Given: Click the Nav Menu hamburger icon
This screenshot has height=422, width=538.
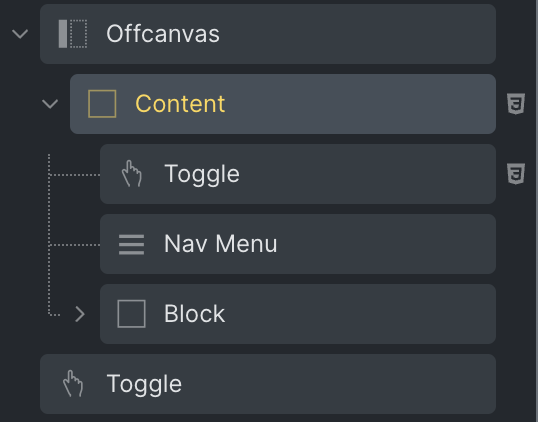Looking at the screenshot, I should pos(131,244).
